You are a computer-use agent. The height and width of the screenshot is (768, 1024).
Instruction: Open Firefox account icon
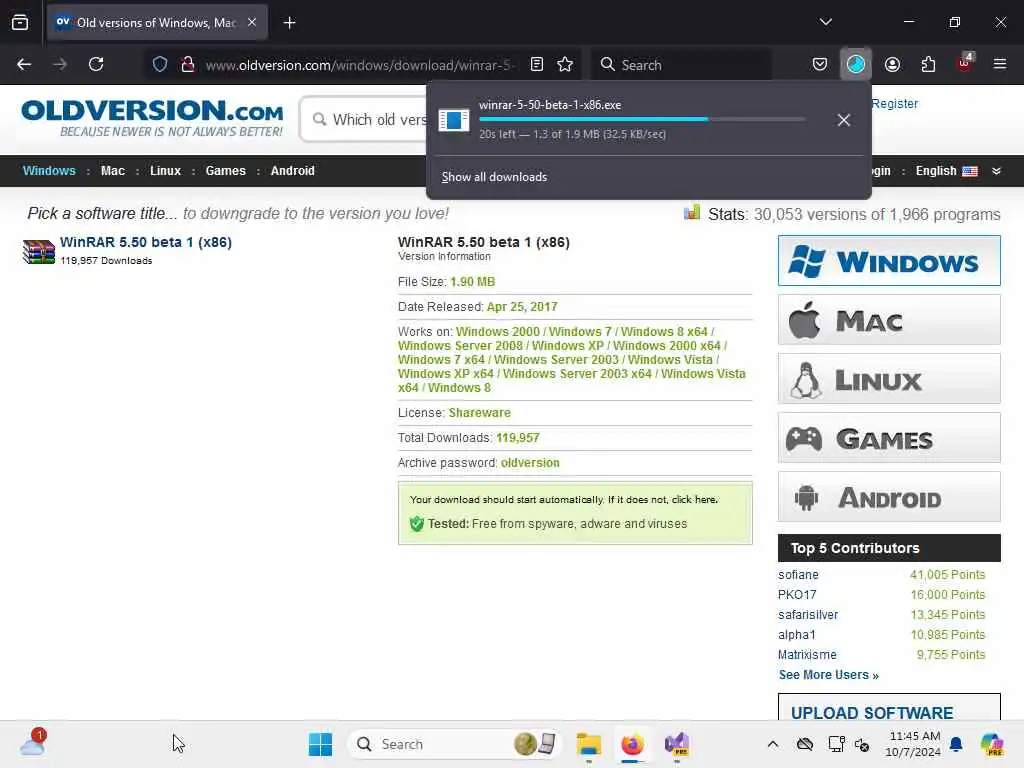click(x=892, y=64)
